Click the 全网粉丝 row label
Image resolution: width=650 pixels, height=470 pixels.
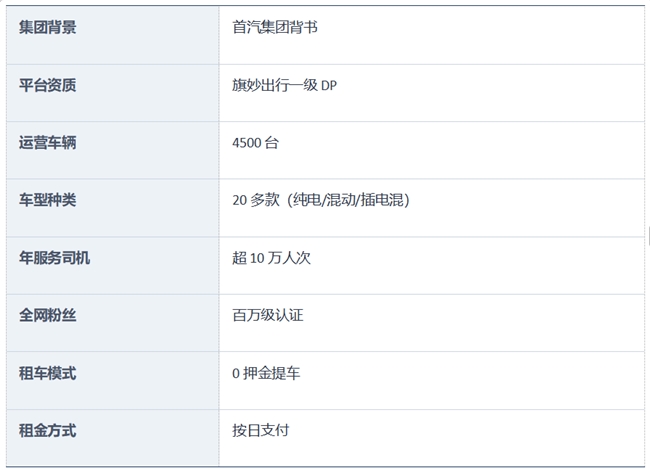coord(47,315)
